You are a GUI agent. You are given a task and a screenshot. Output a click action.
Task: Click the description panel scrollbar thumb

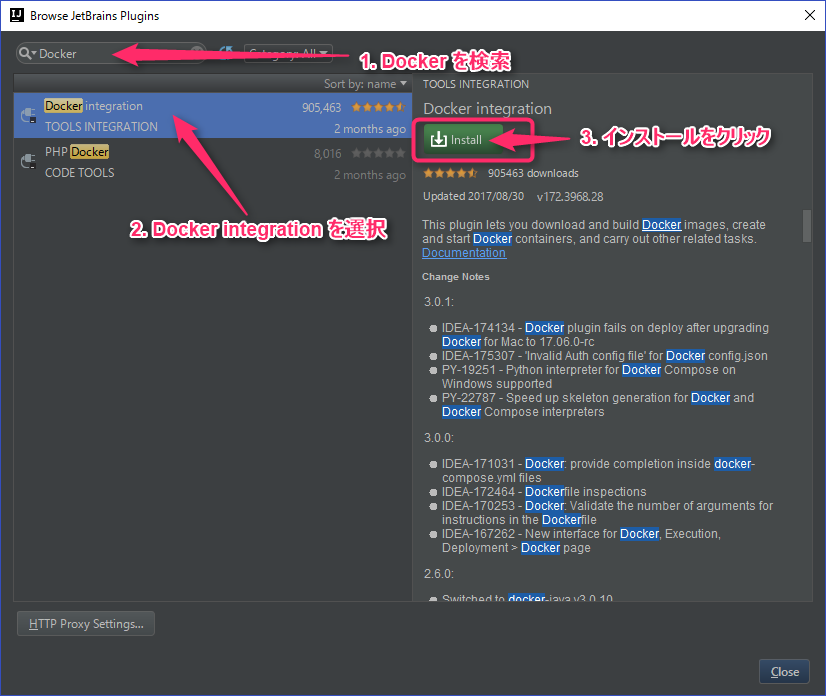coord(807,226)
